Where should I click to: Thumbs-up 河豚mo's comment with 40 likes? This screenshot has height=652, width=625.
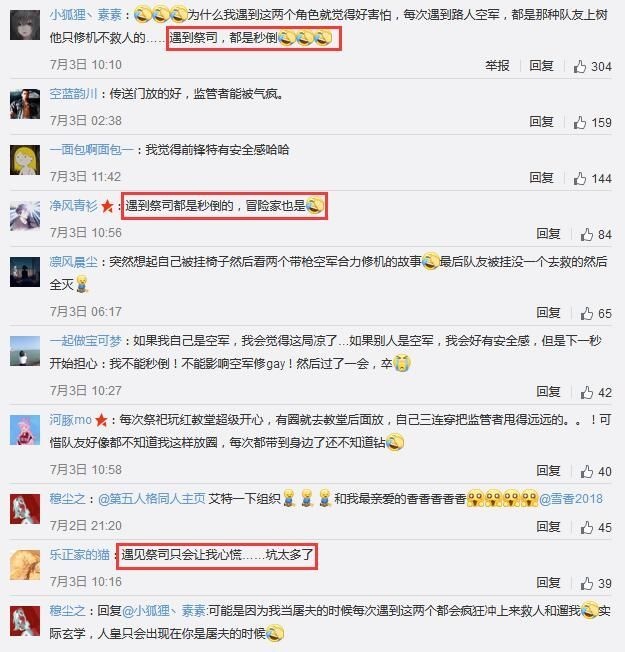pyautogui.click(x=596, y=471)
